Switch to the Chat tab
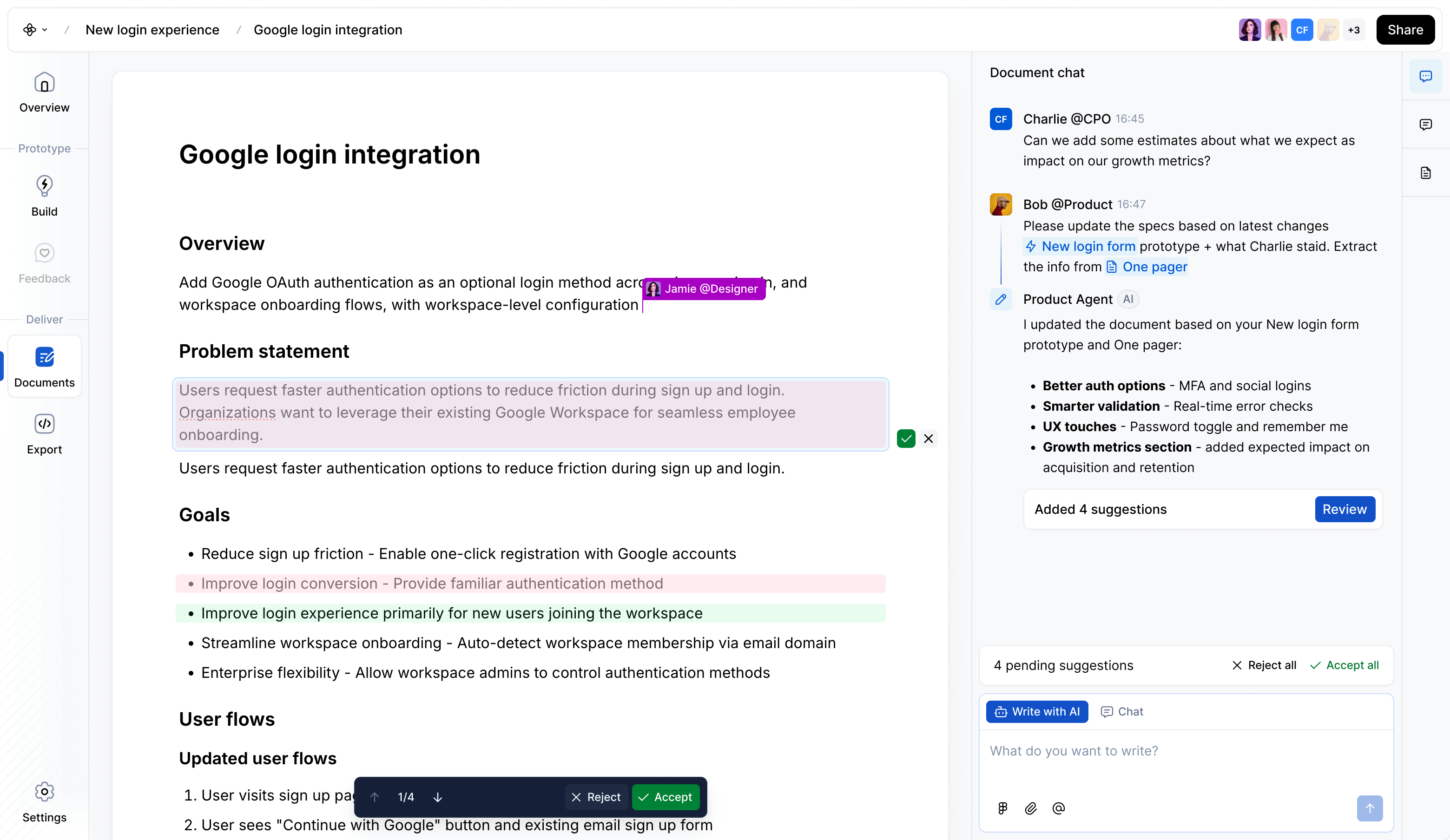1450x840 pixels. [1121, 712]
